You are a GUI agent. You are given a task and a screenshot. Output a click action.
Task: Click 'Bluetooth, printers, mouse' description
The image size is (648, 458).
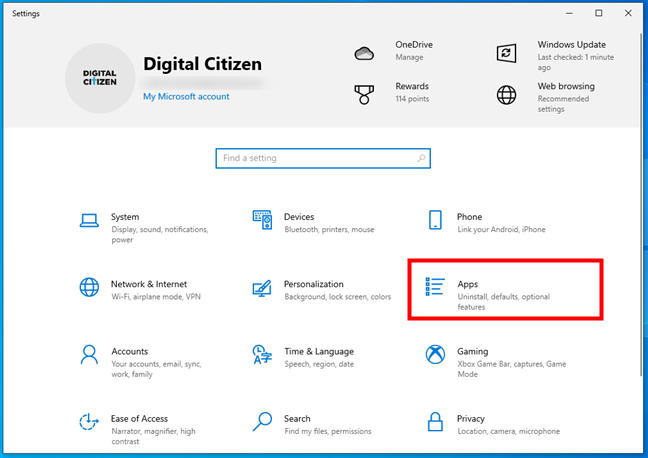click(x=329, y=229)
